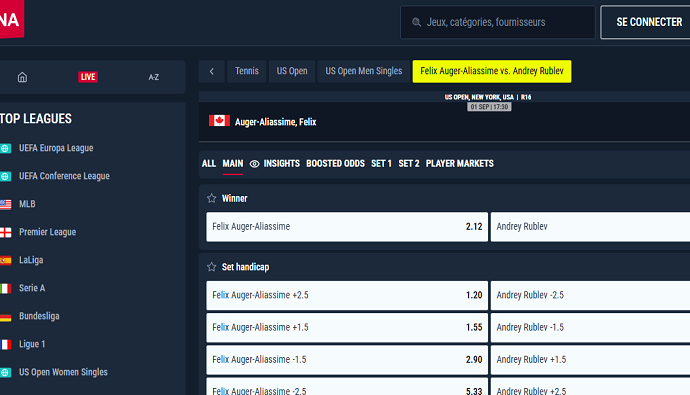Select Andrey Rublev -1.5 handicap

[591, 328]
